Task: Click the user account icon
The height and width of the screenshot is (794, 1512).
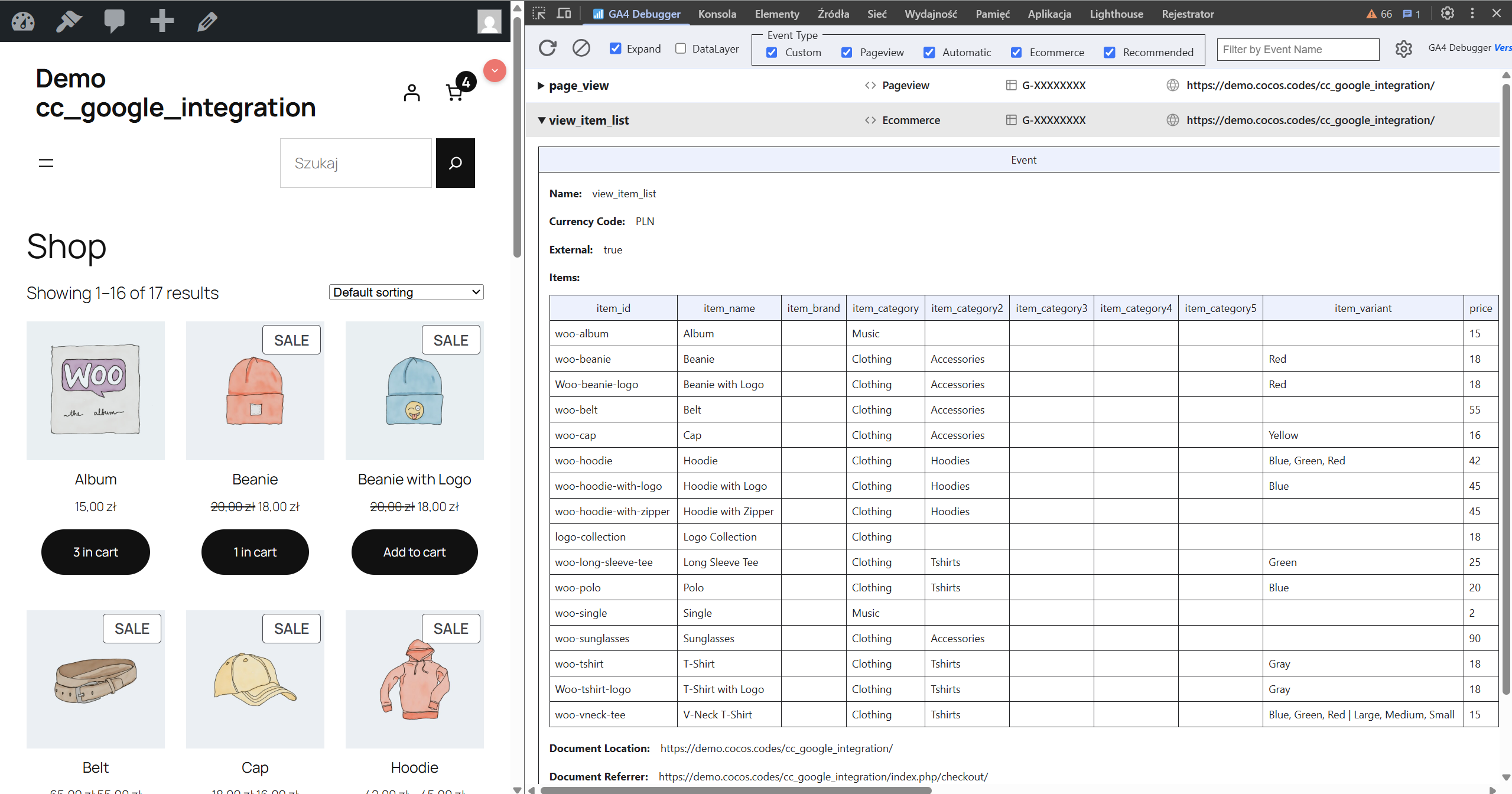Action: (412, 93)
